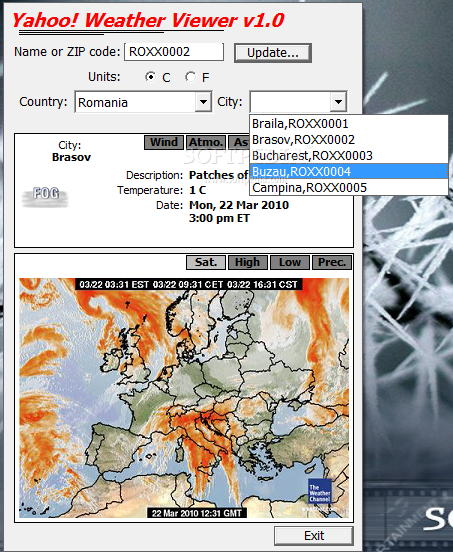Image resolution: width=453 pixels, height=552 pixels.
Task: Click inside the City combo box field
Action: pos(290,102)
